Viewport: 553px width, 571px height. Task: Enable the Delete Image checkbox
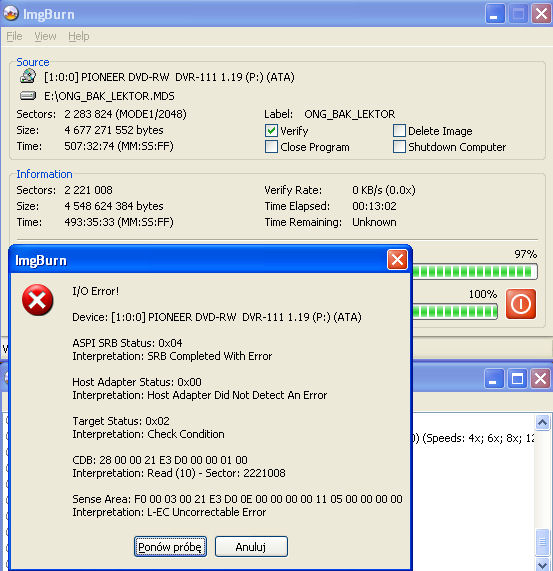399,130
